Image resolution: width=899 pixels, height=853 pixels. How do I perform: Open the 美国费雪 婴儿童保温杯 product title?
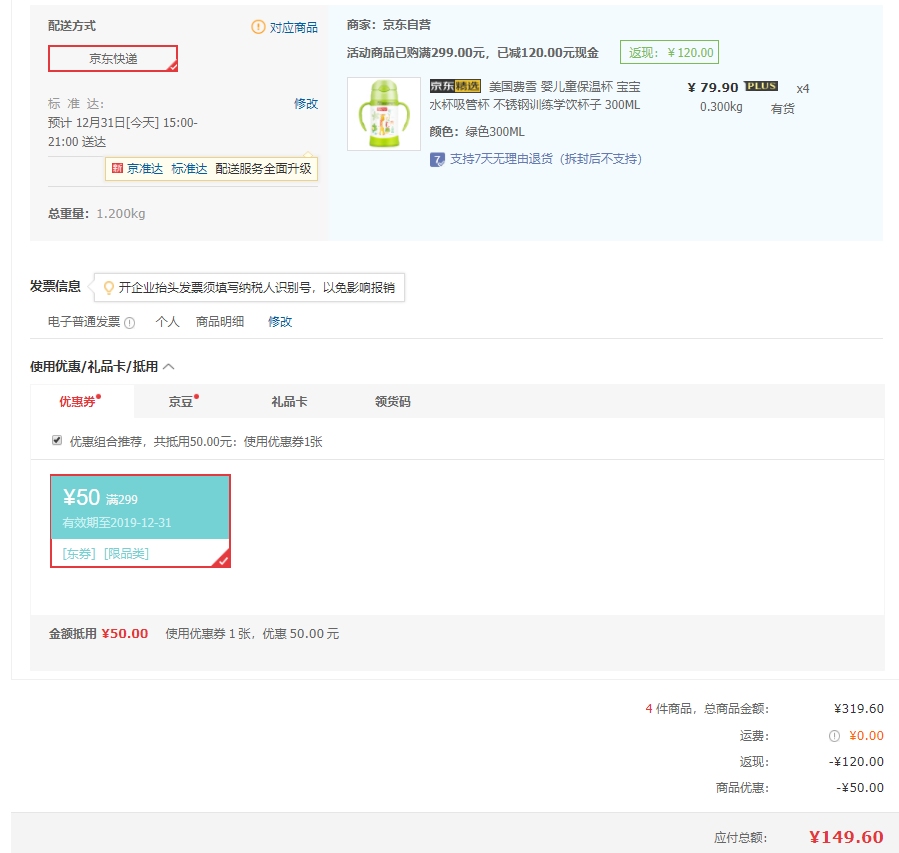point(535,96)
